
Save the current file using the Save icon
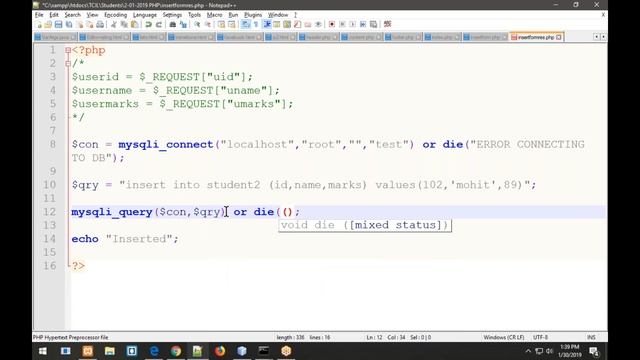58,24
